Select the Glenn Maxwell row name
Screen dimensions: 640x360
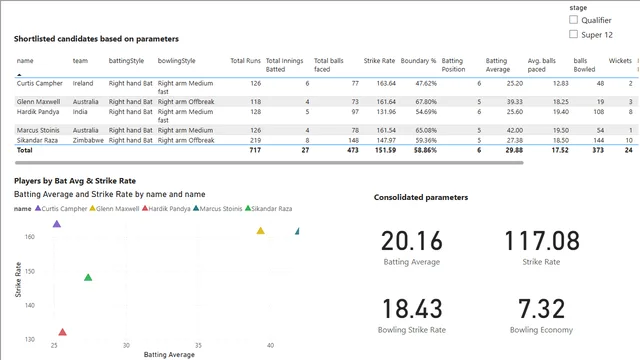tap(38, 102)
